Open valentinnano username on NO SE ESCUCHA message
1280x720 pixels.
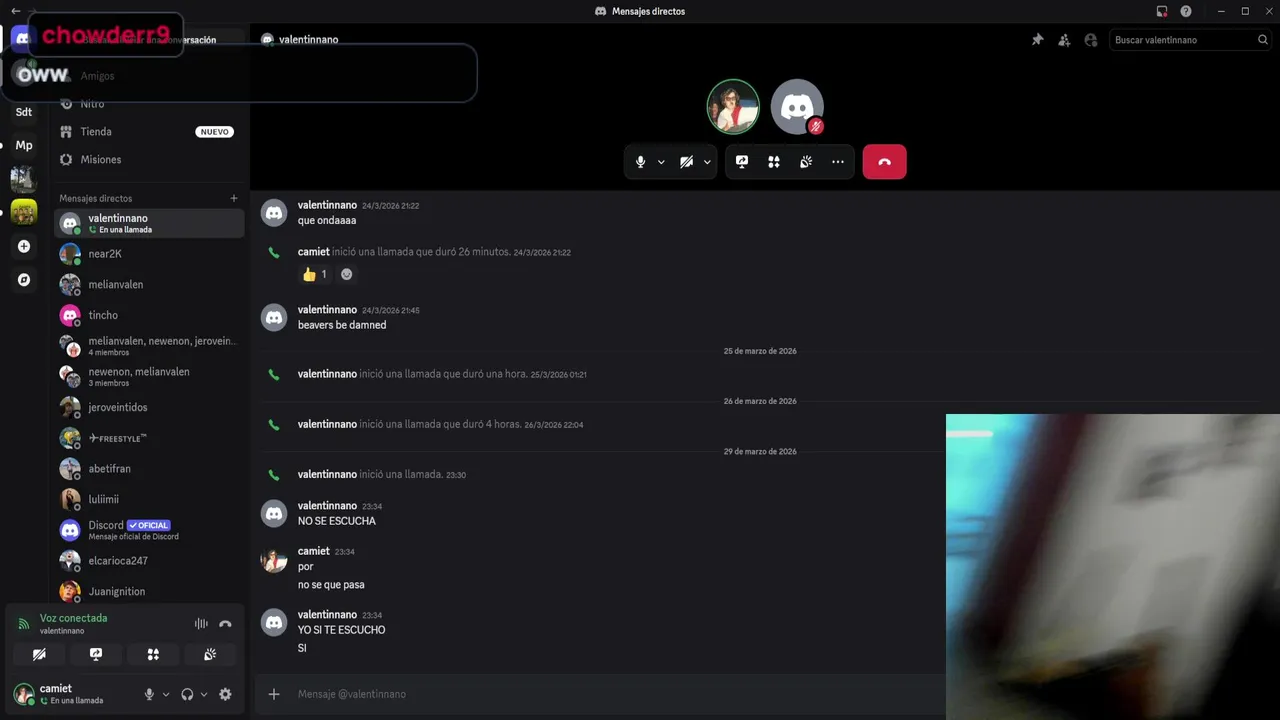(327, 506)
